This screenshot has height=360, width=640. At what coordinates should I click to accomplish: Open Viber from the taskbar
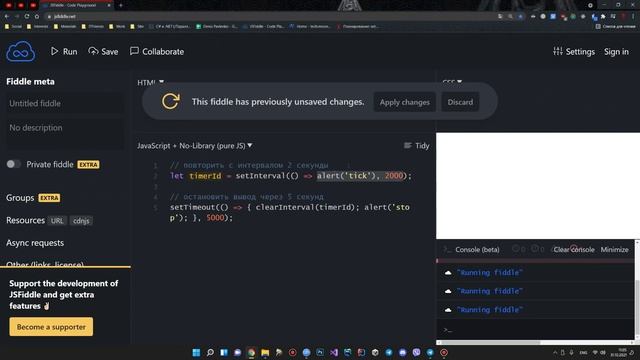point(416,352)
